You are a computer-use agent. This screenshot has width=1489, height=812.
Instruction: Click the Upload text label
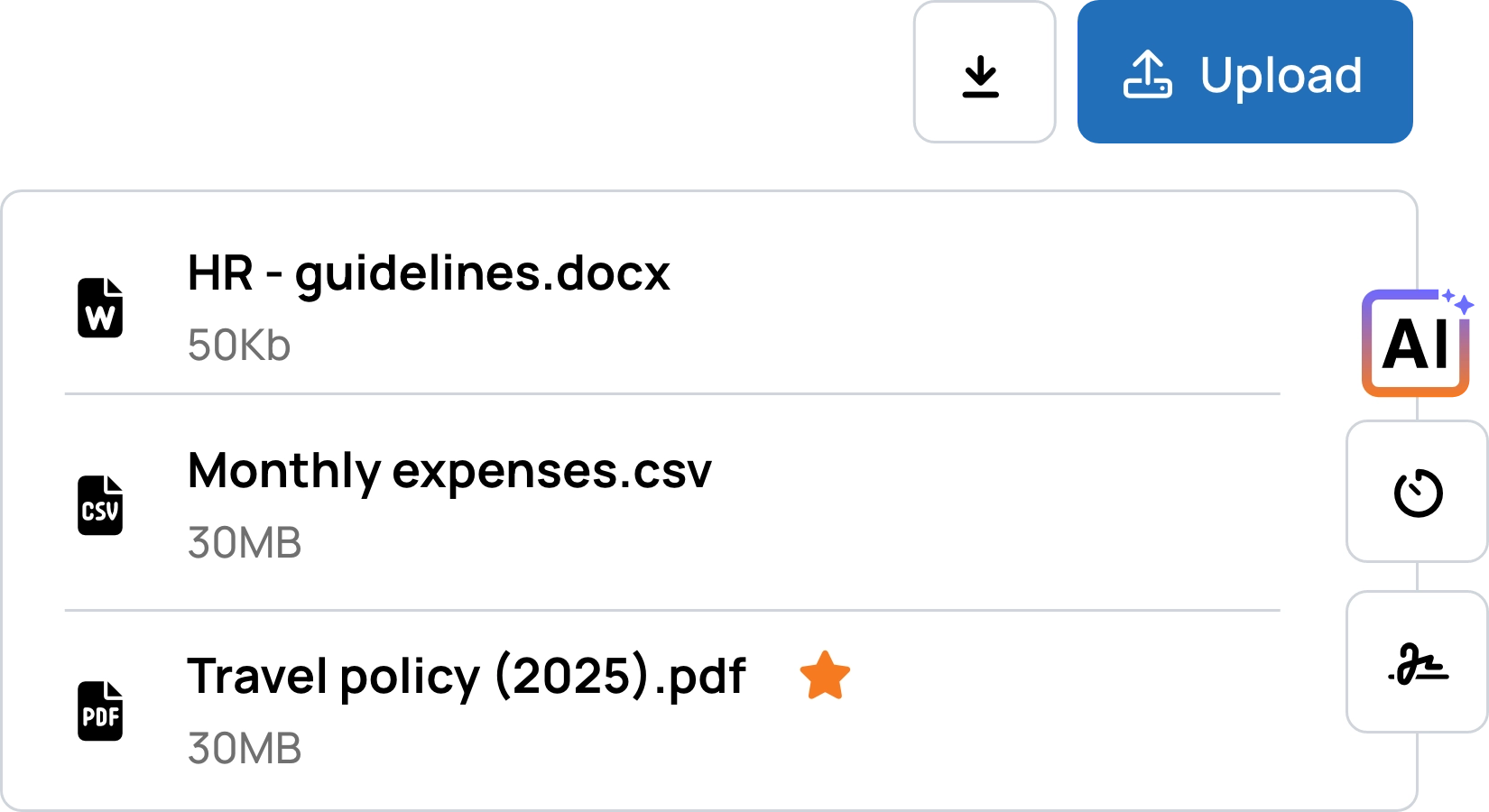click(1281, 76)
